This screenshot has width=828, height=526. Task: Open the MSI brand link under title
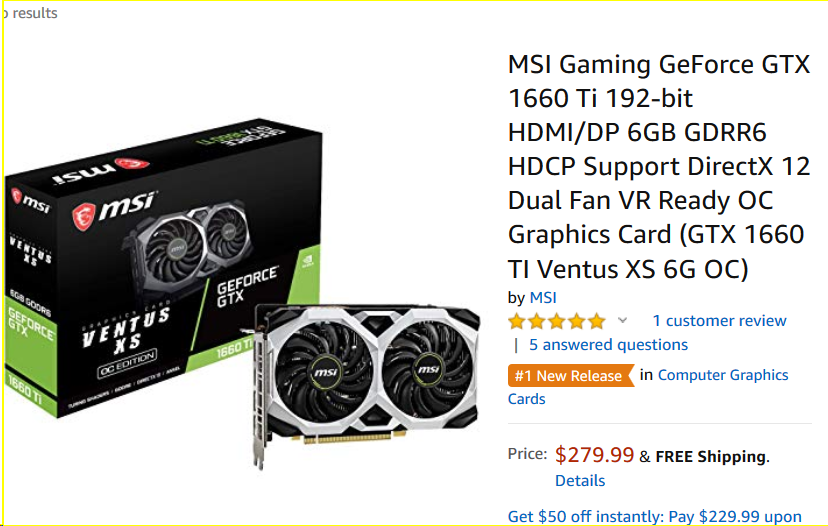[x=543, y=297]
